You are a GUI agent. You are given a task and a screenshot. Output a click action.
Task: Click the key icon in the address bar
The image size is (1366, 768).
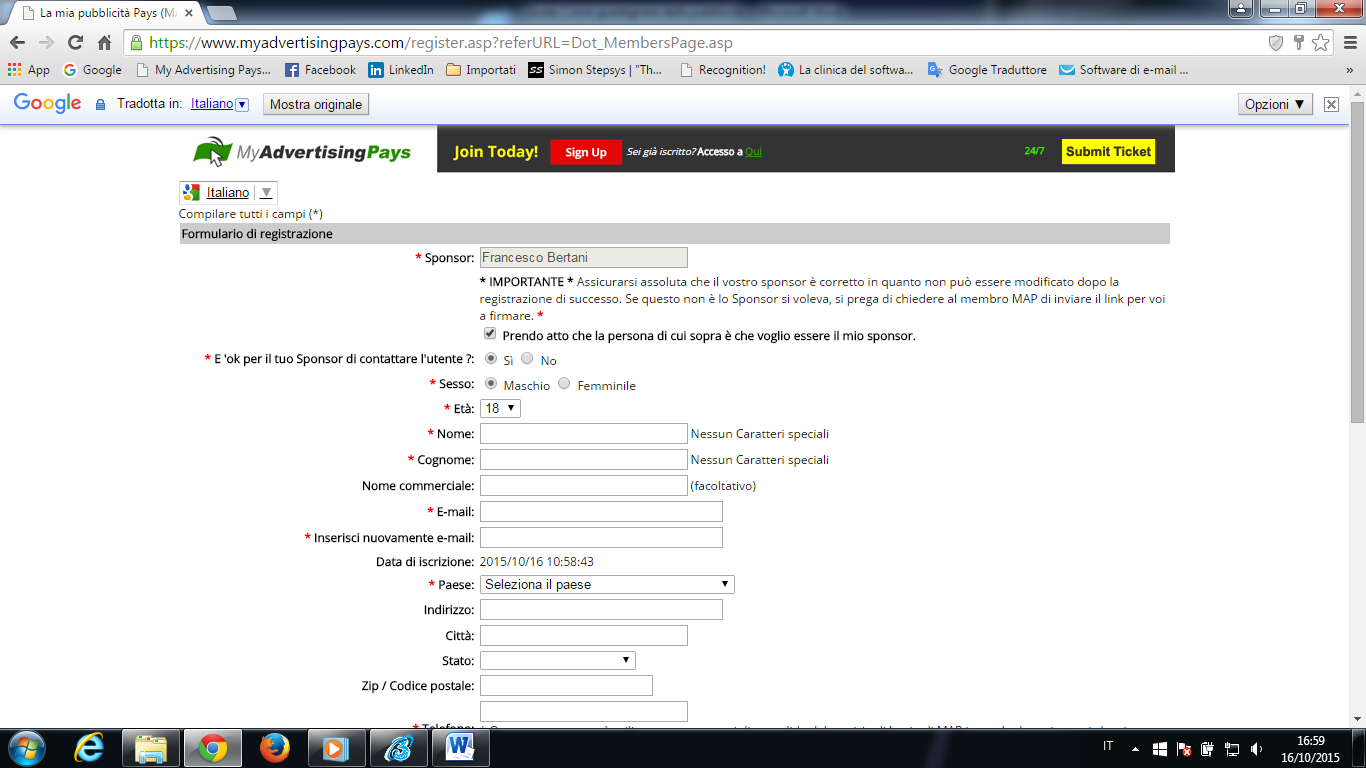pyautogui.click(x=1299, y=43)
